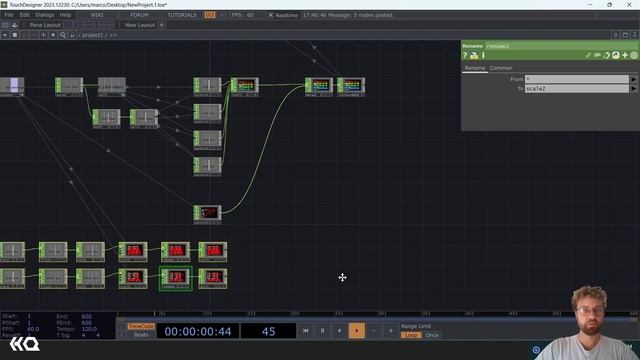Expand the path chevrons after project1

(x=113, y=35)
